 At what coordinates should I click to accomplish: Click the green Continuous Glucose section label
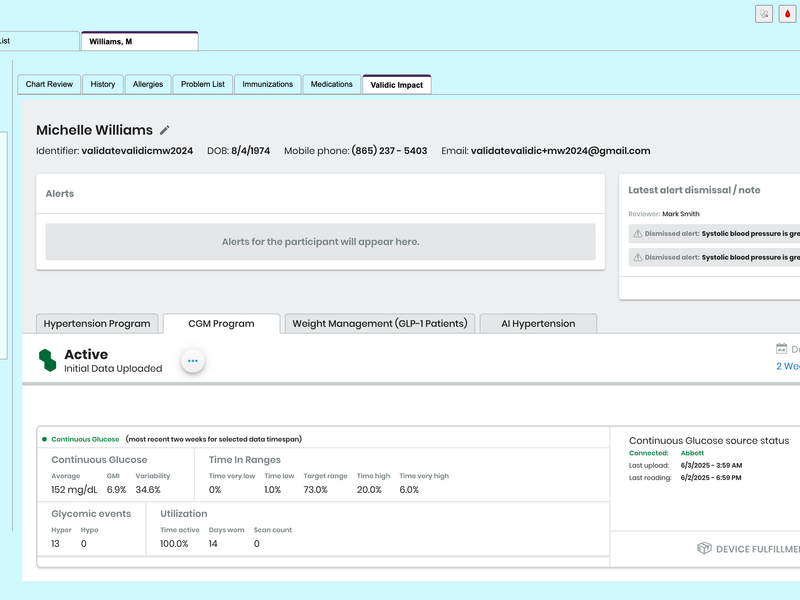coord(85,439)
